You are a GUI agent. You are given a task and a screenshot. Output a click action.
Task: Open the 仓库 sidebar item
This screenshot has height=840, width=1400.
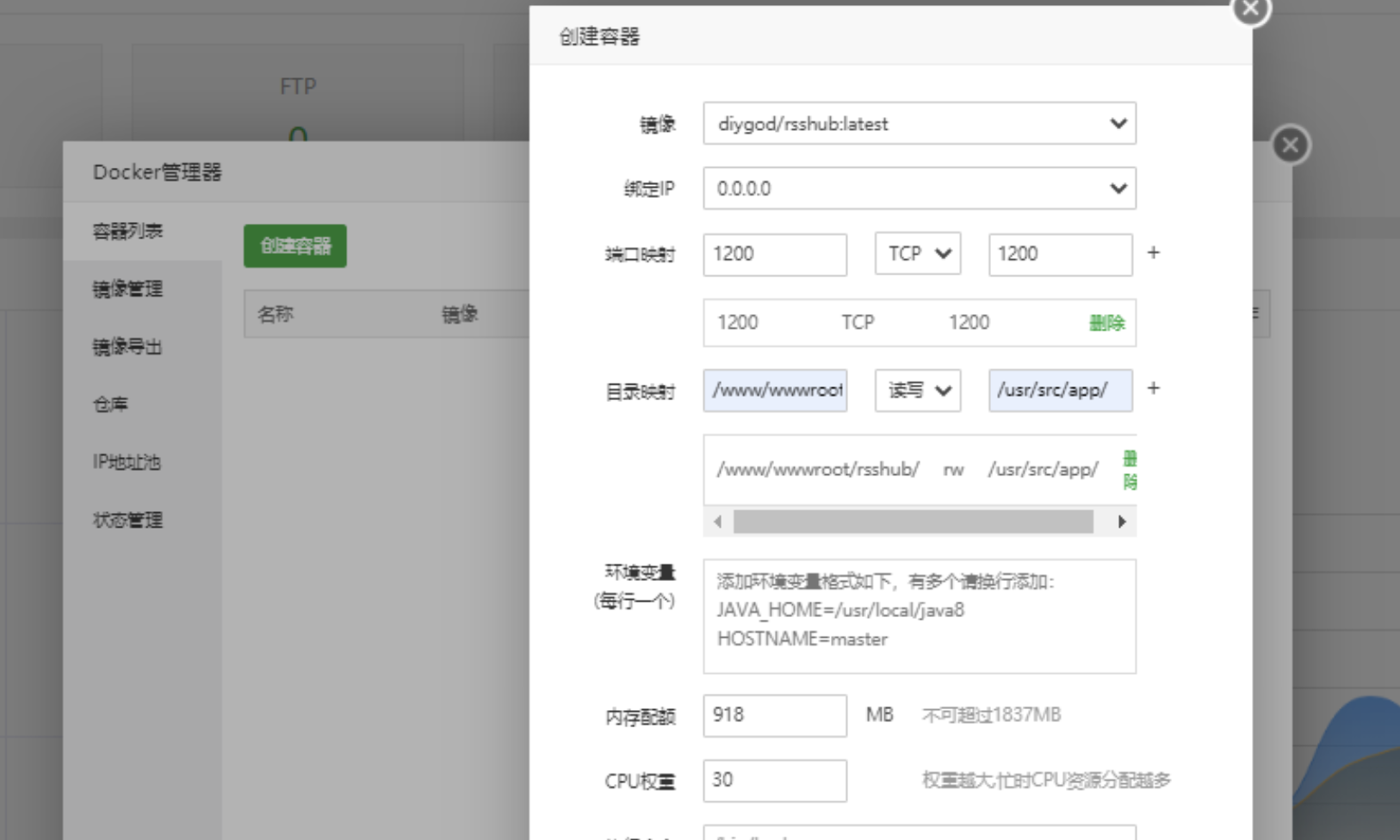point(110,405)
